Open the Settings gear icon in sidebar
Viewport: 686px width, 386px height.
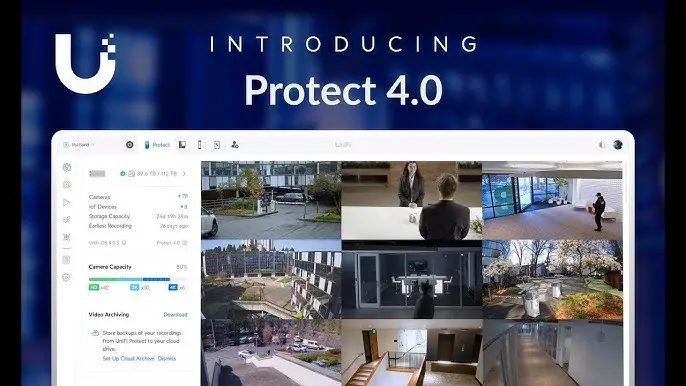point(66,277)
